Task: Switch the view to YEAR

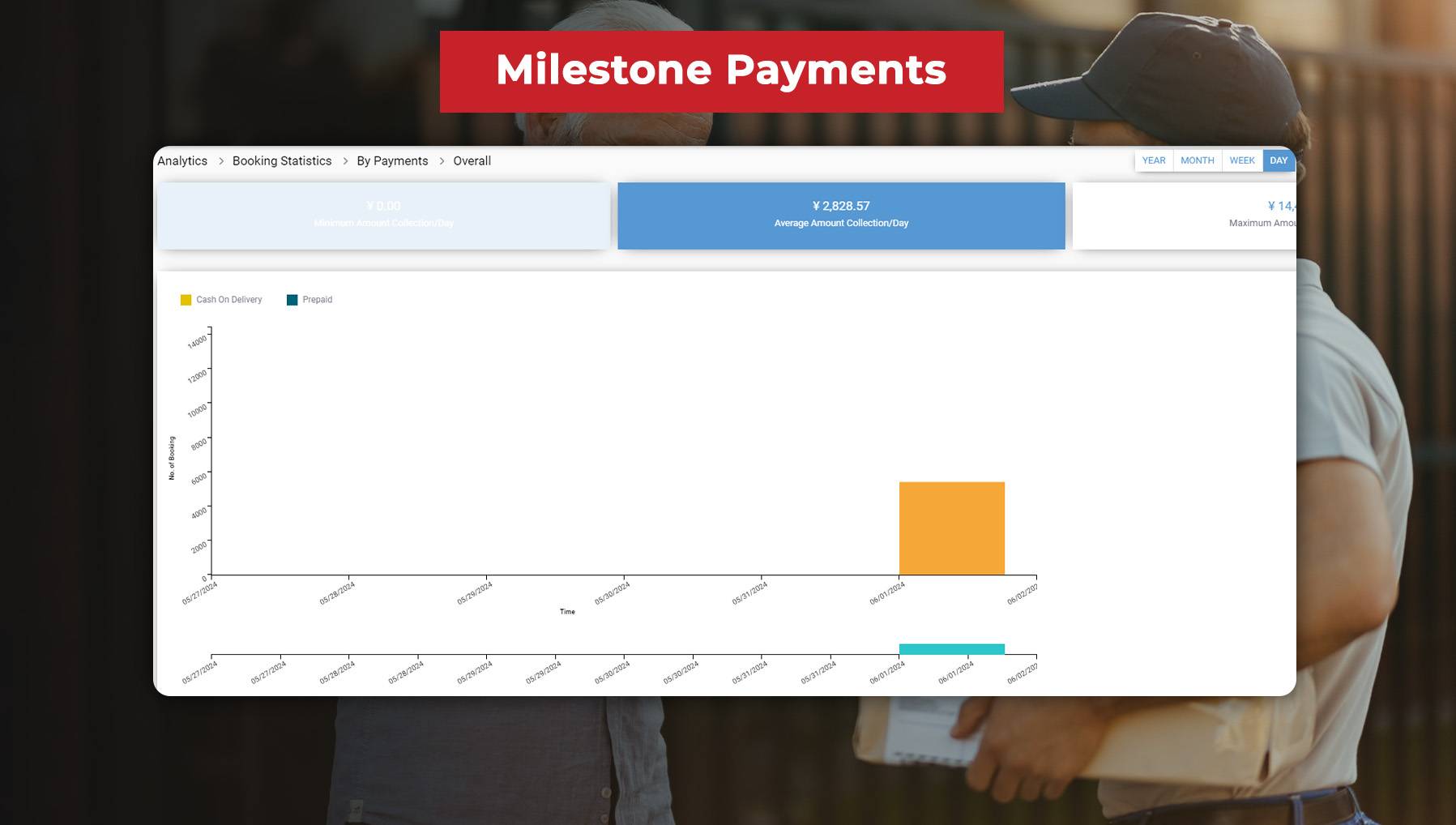Action: point(1154,160)
